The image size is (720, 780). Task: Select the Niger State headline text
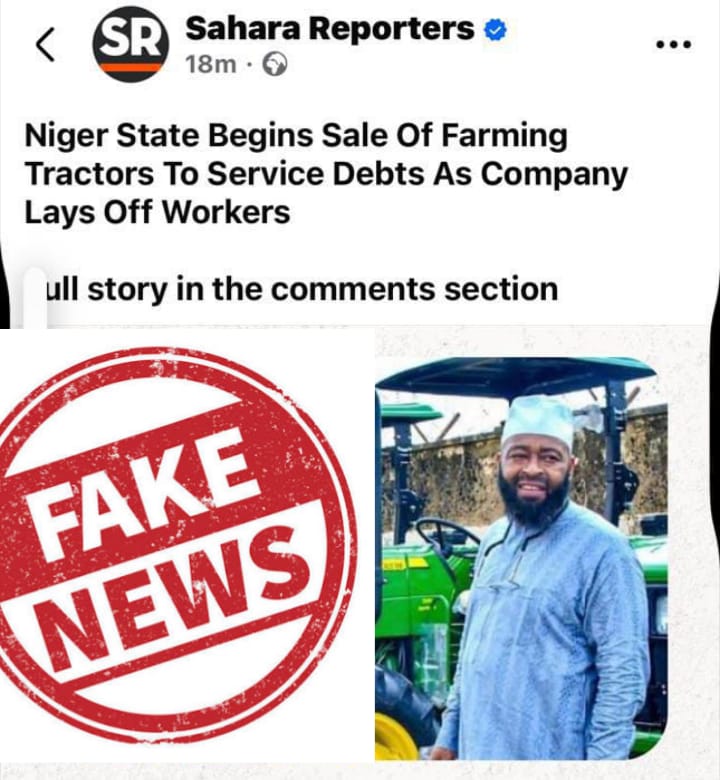coord(326,174)
